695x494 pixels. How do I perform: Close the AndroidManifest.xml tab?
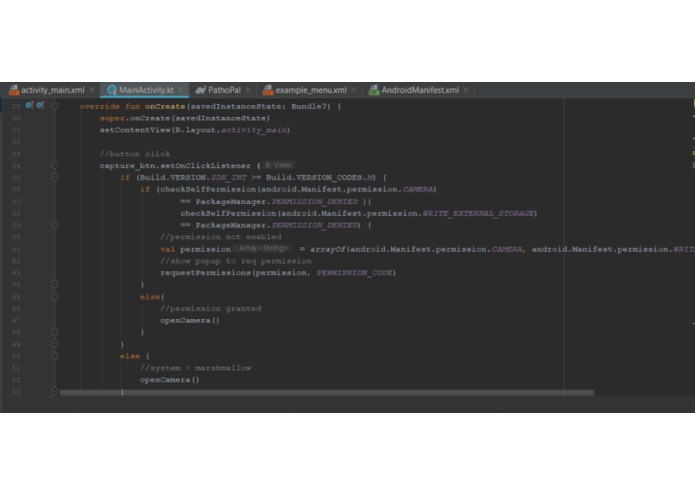tap(466, 90)
